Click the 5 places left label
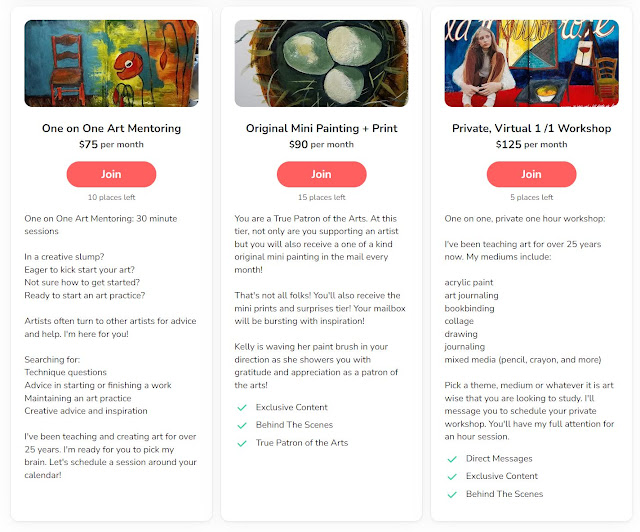The width and height of the screenshot is (640, 532). [x=531, y=197]
